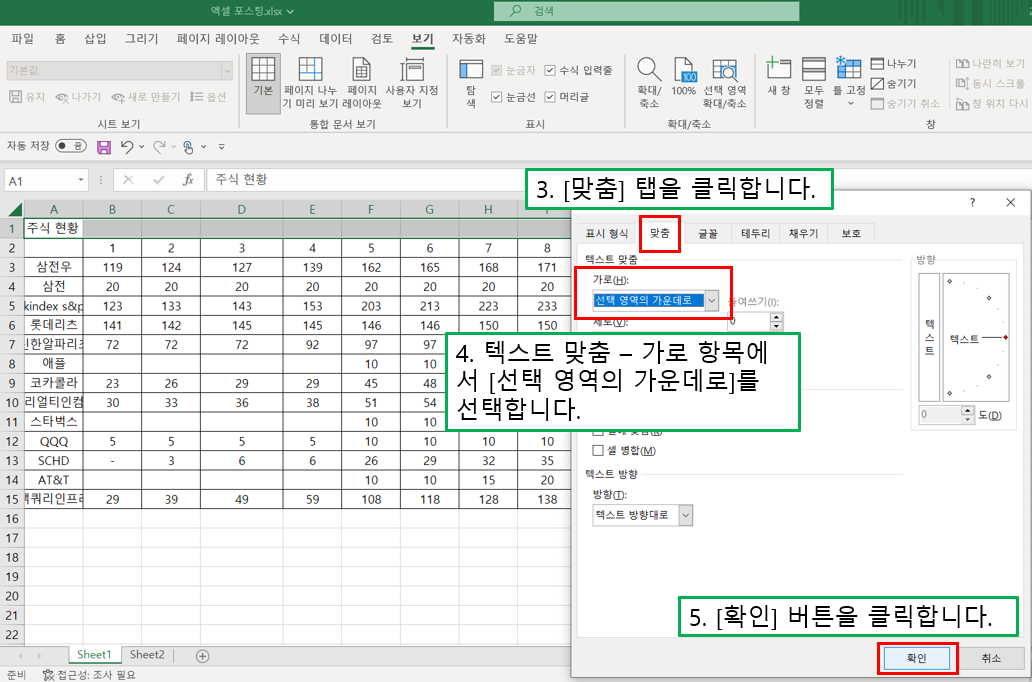Viewport: 1032px width, 682px height.
Task: Increase the 들여쓰기 indent spinner
Action: tap(777, 318)
